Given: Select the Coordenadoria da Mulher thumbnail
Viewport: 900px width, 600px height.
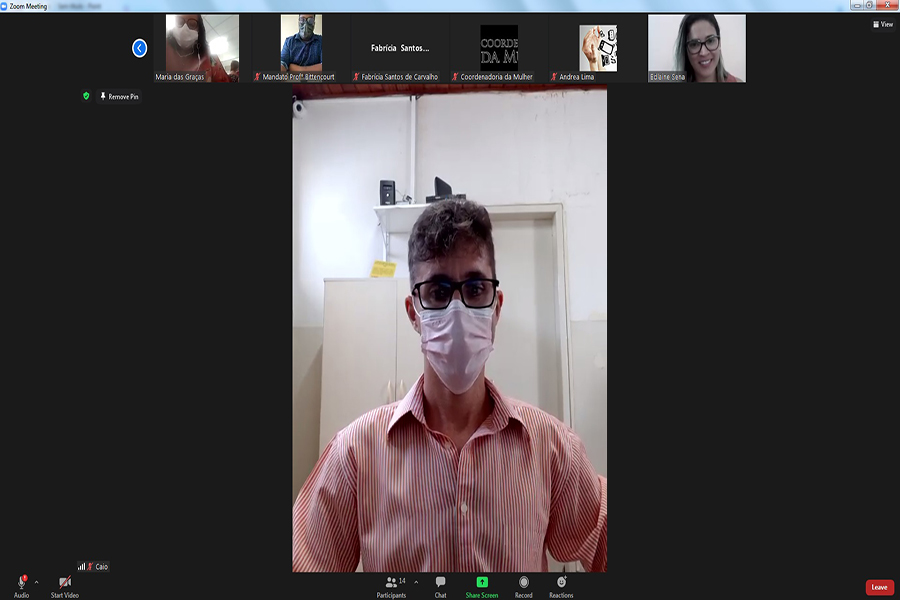Looking at the screenshot, I should tap(499, 47).
